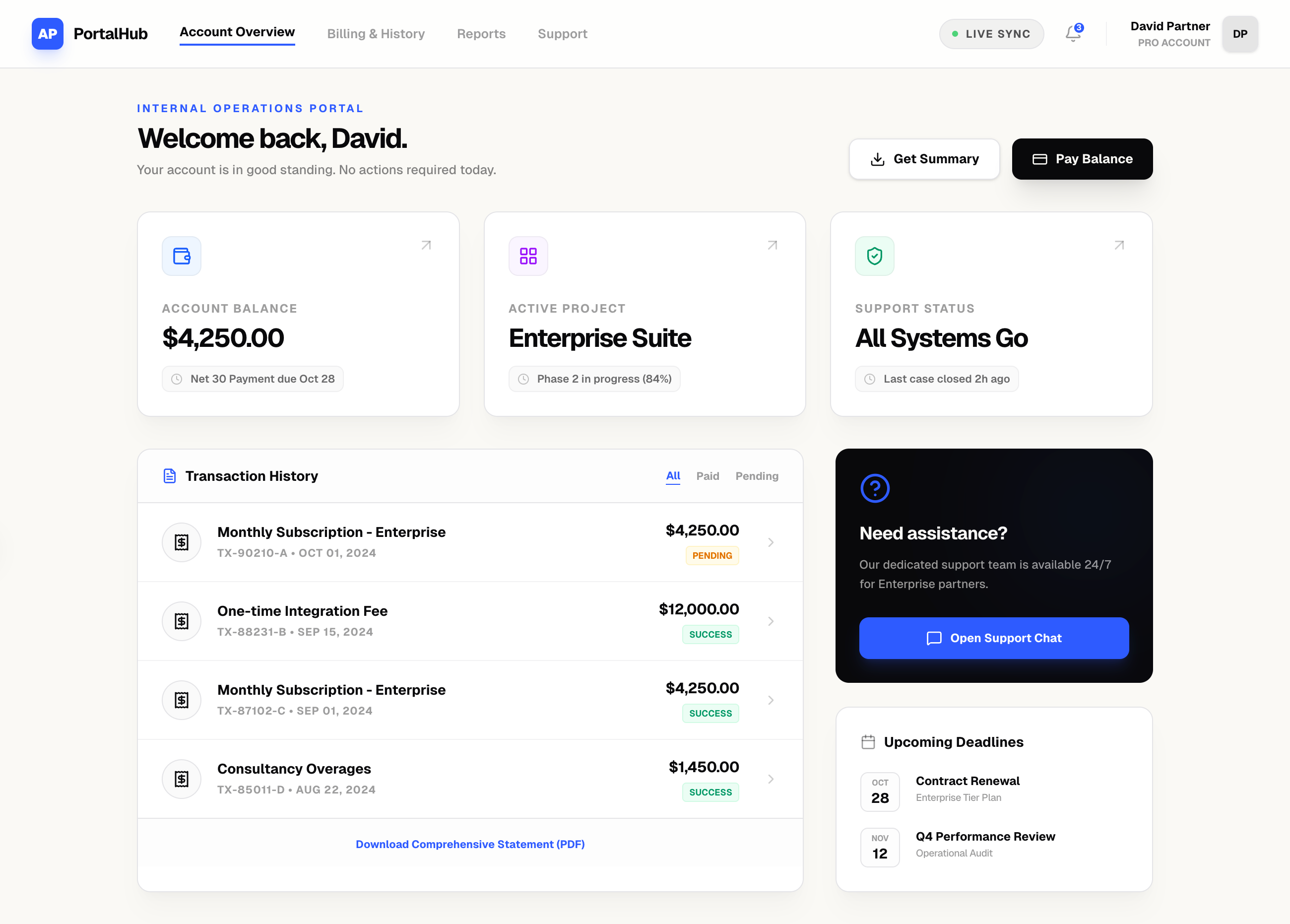Viewport: 1290px width, 924px height.
Task: Expand the One-time Integration Fee transaction
Action: coord(771,621)
